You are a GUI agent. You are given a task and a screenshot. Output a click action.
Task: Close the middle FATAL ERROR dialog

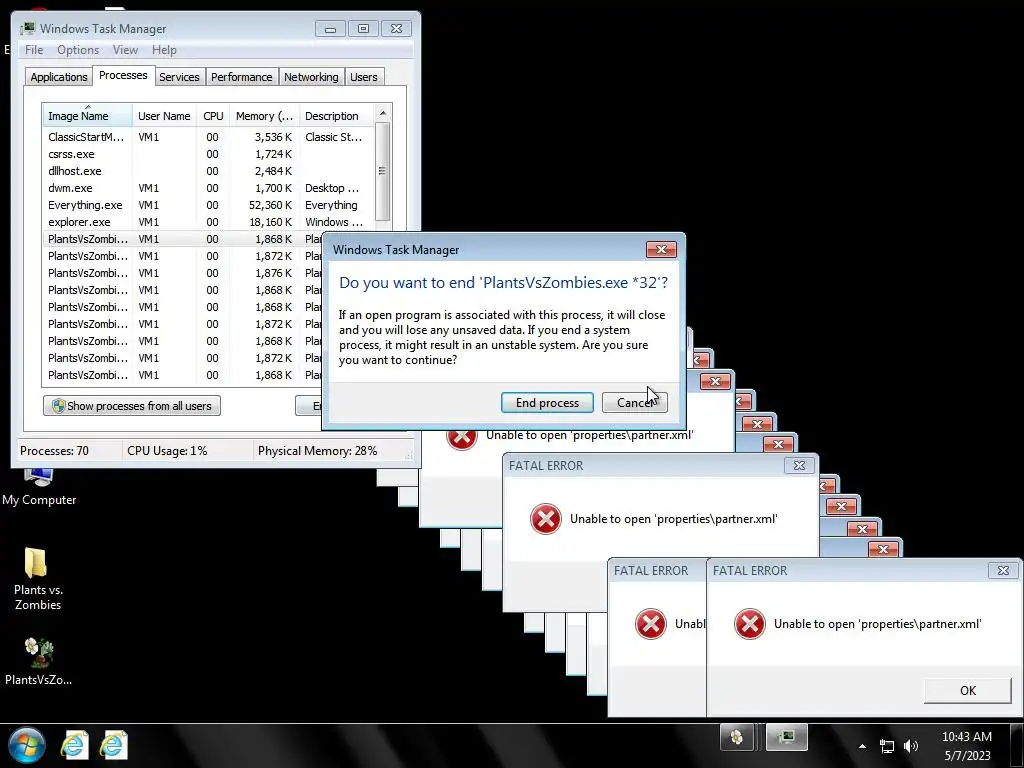(799, 466)
